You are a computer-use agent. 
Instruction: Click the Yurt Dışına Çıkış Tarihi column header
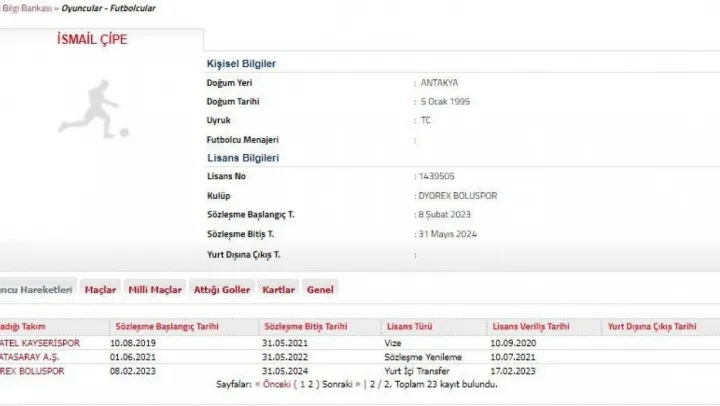651,327
